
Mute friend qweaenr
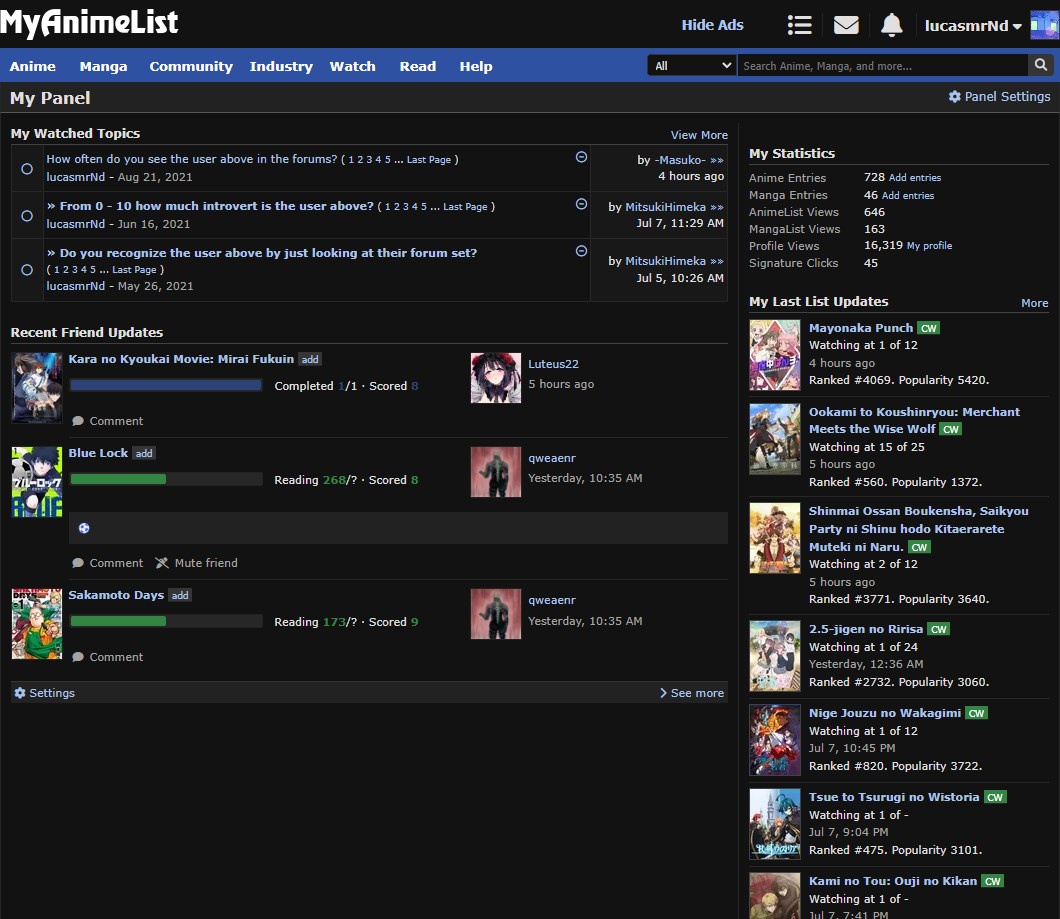[x=197, y=563]
